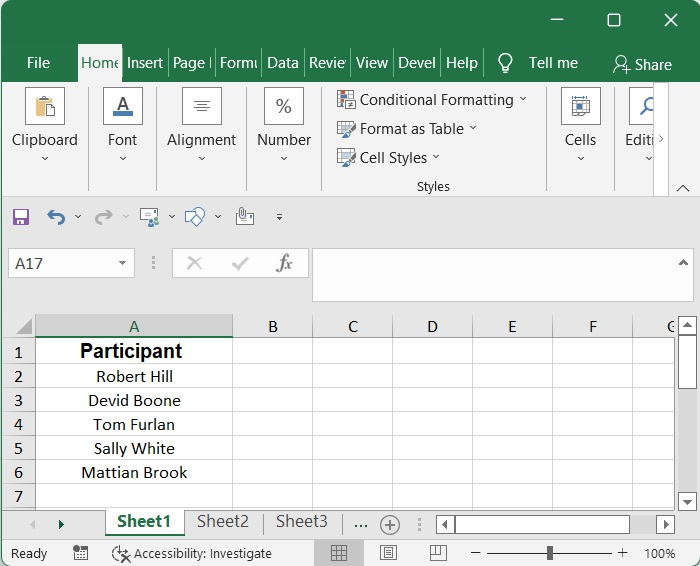Switch to Normal view in status bar

(x=339, y=553)
